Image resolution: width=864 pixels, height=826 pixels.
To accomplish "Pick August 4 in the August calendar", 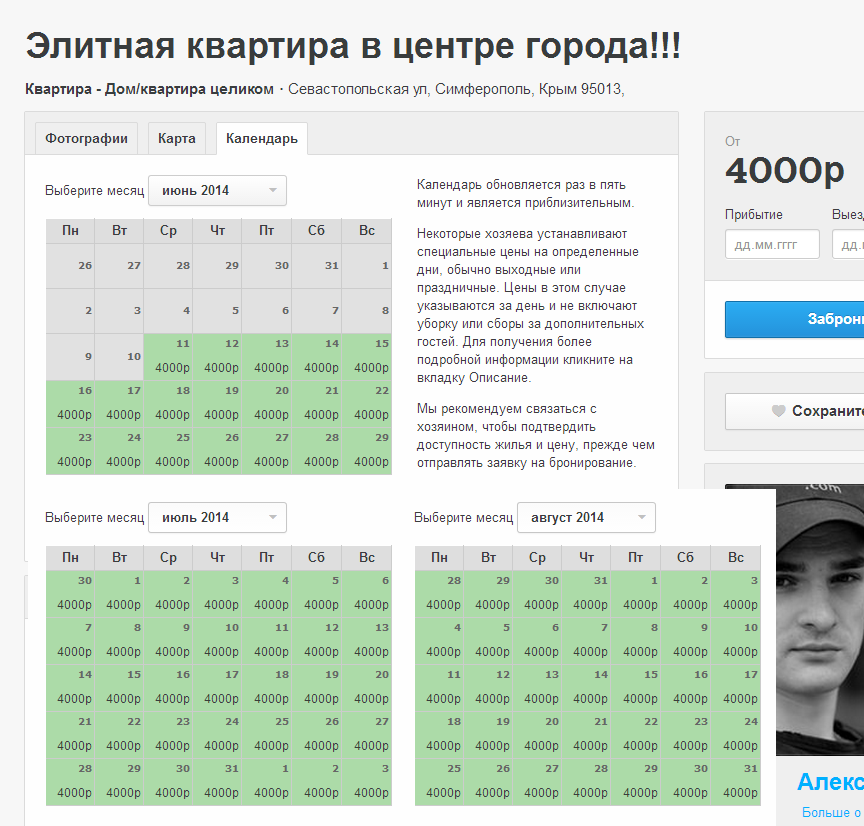I will [x=439, y=640].
